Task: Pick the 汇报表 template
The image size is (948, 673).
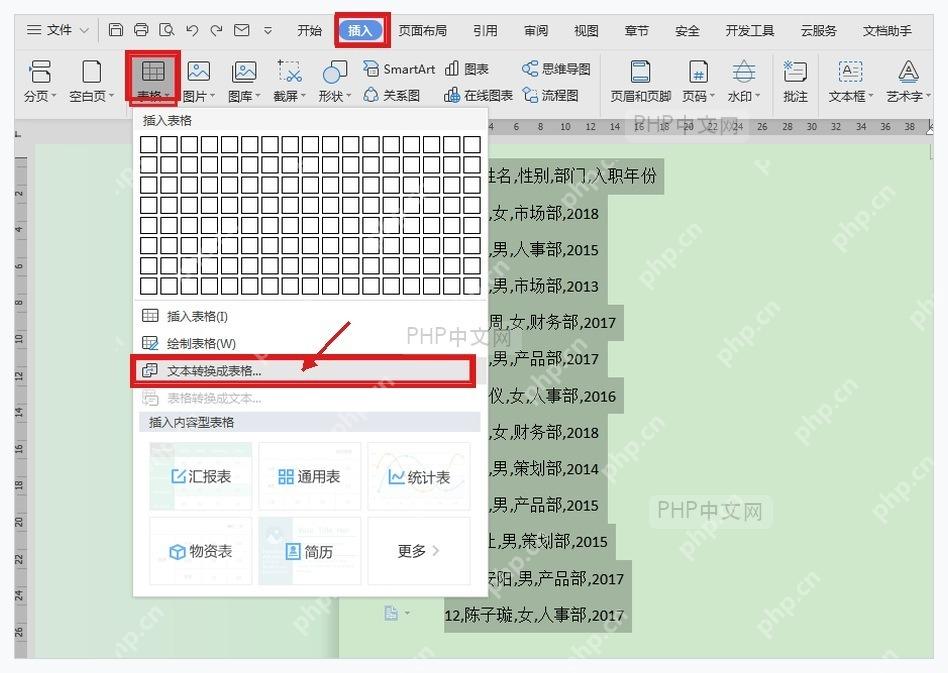Action: 201,476
